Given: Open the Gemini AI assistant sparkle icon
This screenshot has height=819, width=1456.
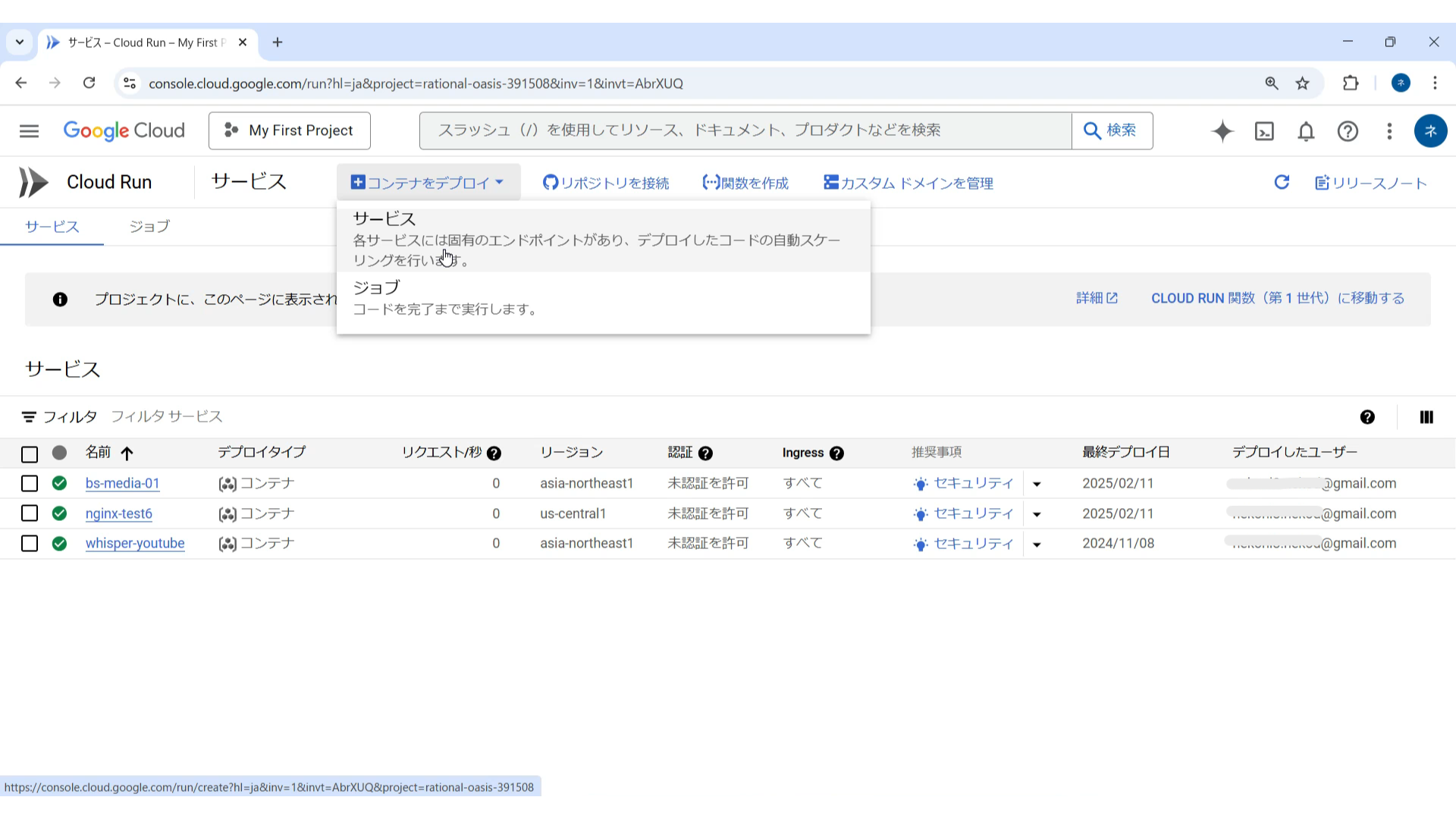Looking at the screenshot, I should click(x=1222, y=131).
